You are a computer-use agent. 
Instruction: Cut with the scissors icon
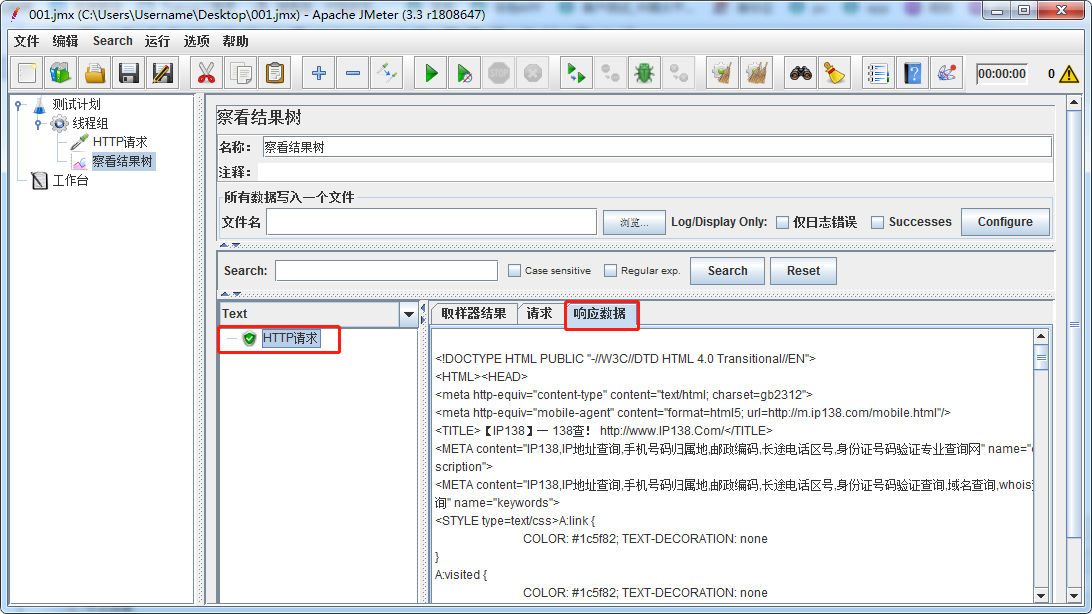click(207, 73)
